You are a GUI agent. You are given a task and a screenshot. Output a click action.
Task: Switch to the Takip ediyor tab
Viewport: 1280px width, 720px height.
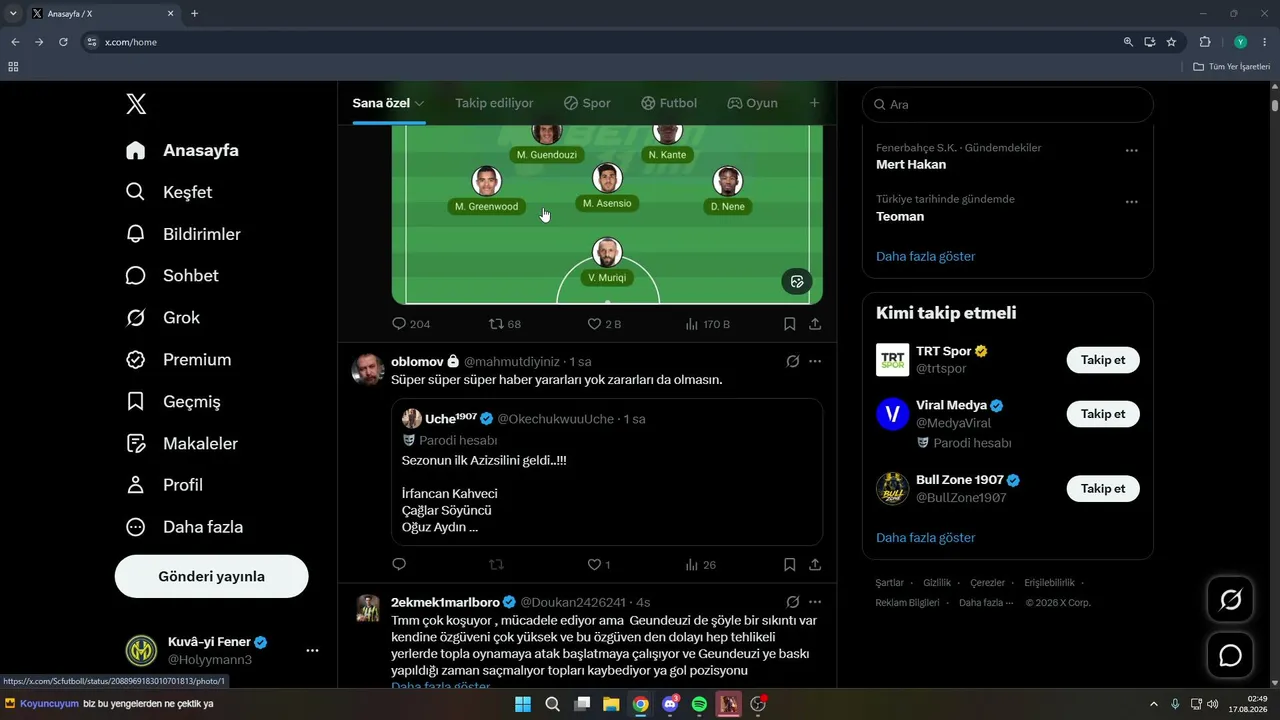(494, 103)
